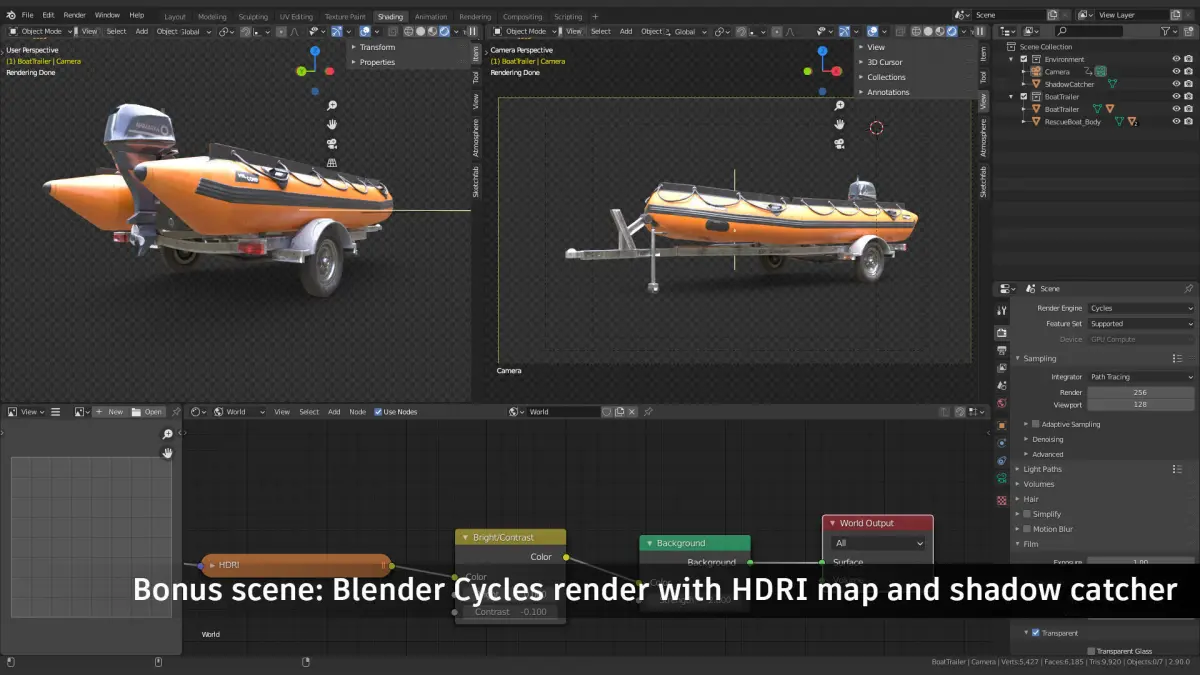The width and height of the screenshot is (1200, 675).
Task: Click the Light Paths presets list icon
Action: (1177, 469)
